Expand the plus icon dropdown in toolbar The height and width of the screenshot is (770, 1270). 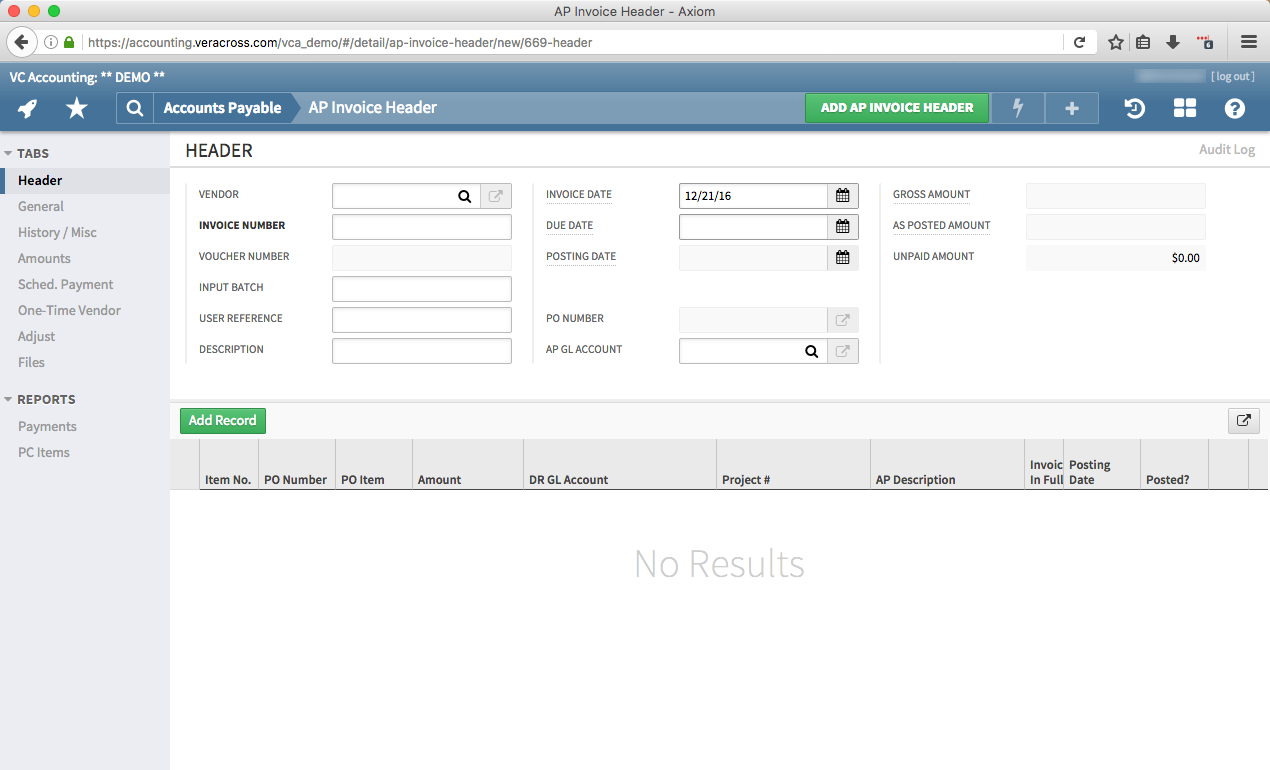[1071, 108]
